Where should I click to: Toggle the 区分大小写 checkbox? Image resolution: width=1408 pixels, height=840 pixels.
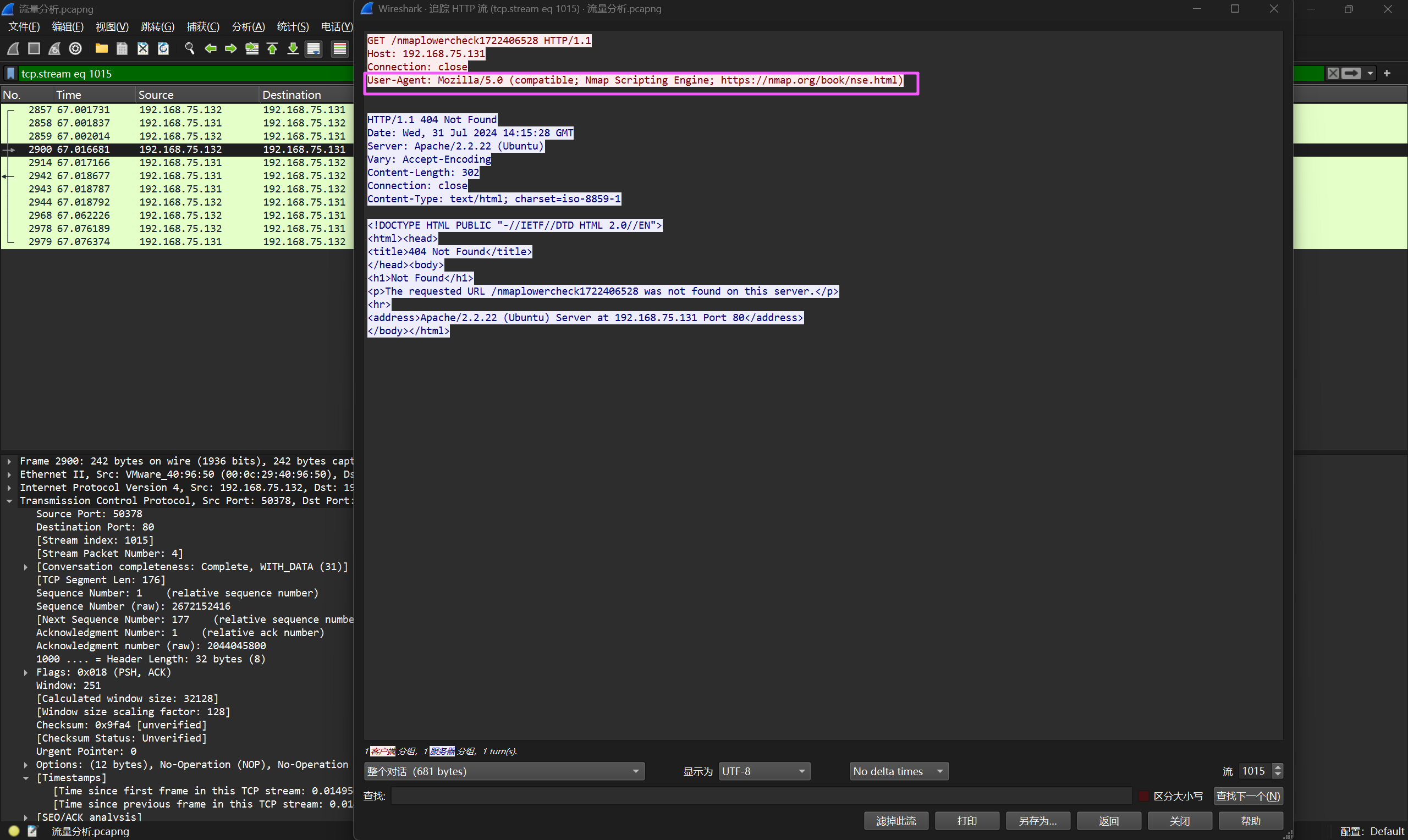1143,797
